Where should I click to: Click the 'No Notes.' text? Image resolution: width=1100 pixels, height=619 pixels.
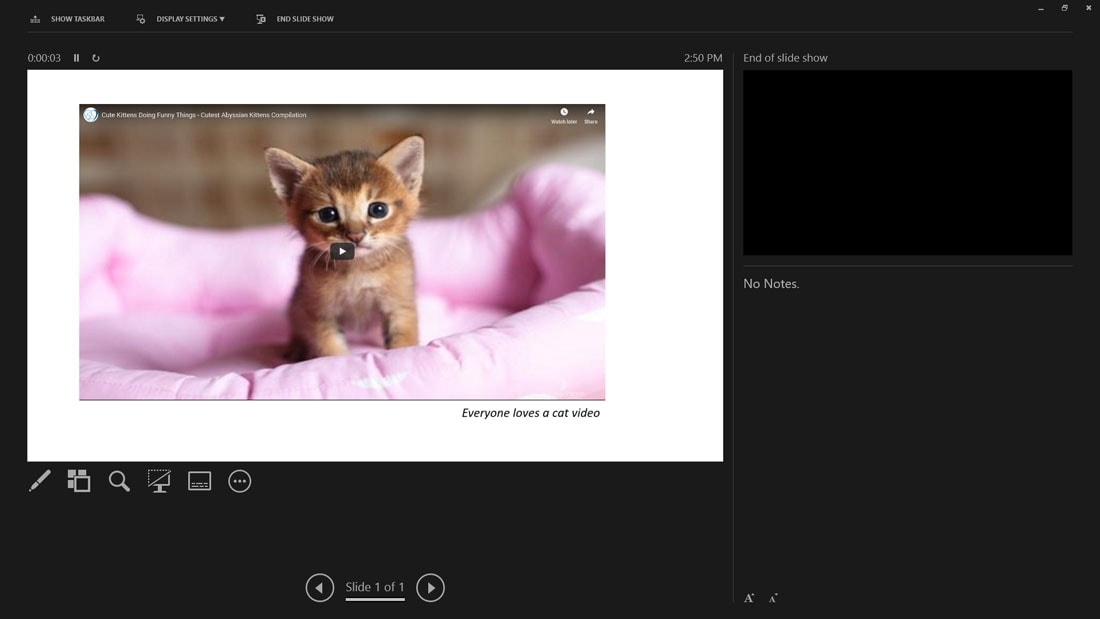771,284
